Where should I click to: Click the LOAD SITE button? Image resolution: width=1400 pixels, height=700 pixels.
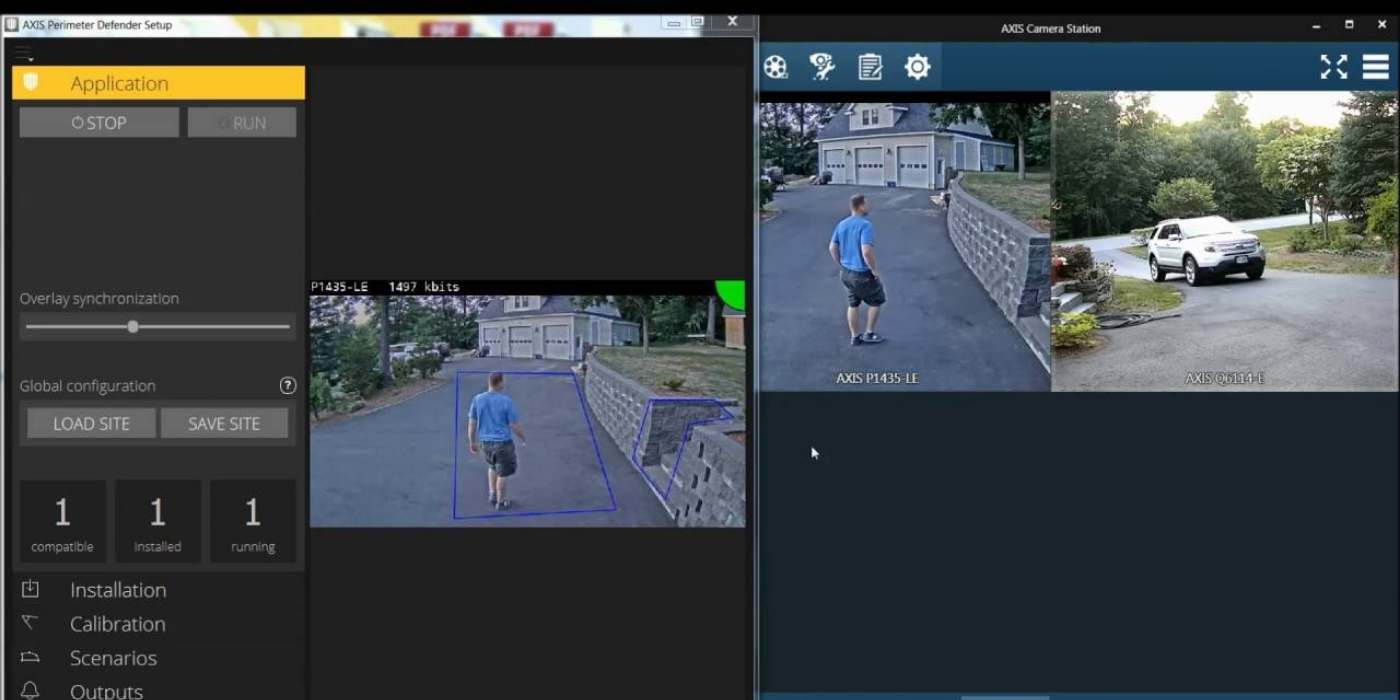91,424
